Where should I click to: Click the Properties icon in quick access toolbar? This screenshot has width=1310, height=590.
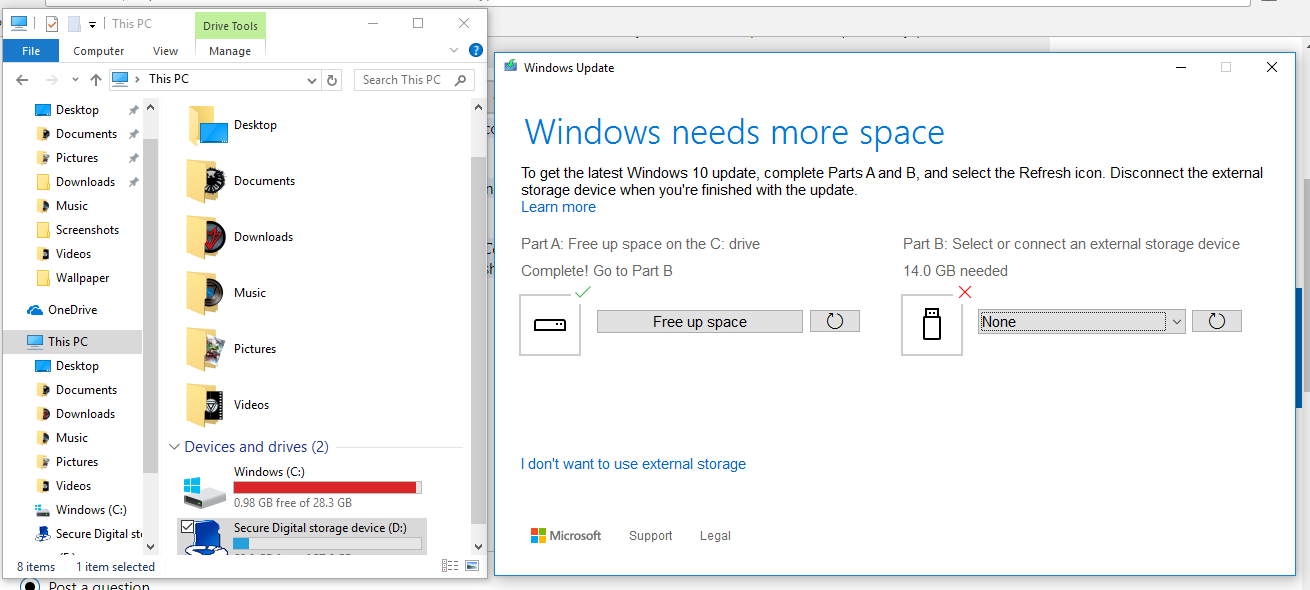[52, 23]
